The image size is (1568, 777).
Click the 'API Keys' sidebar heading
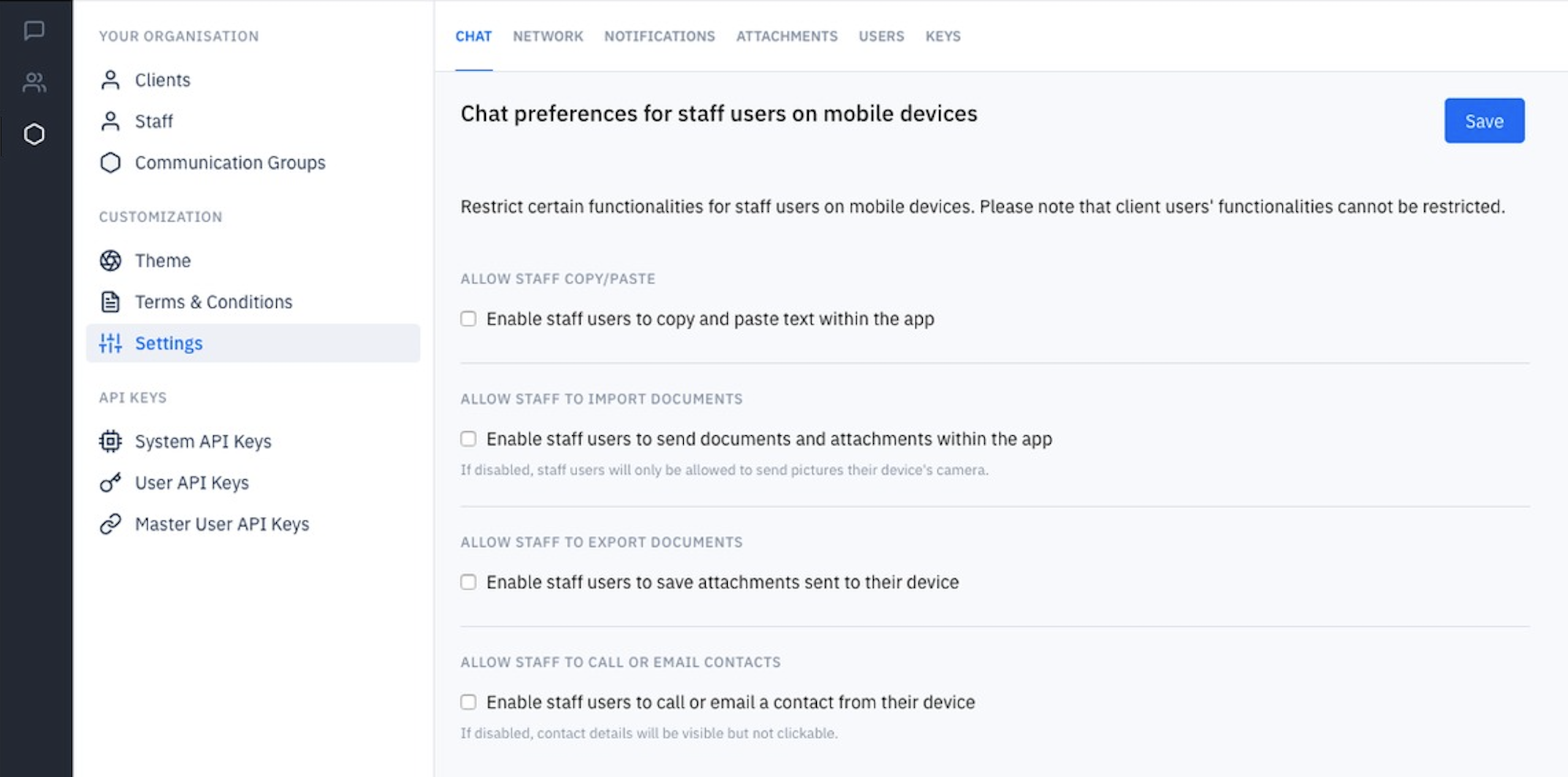click(133, 397)
